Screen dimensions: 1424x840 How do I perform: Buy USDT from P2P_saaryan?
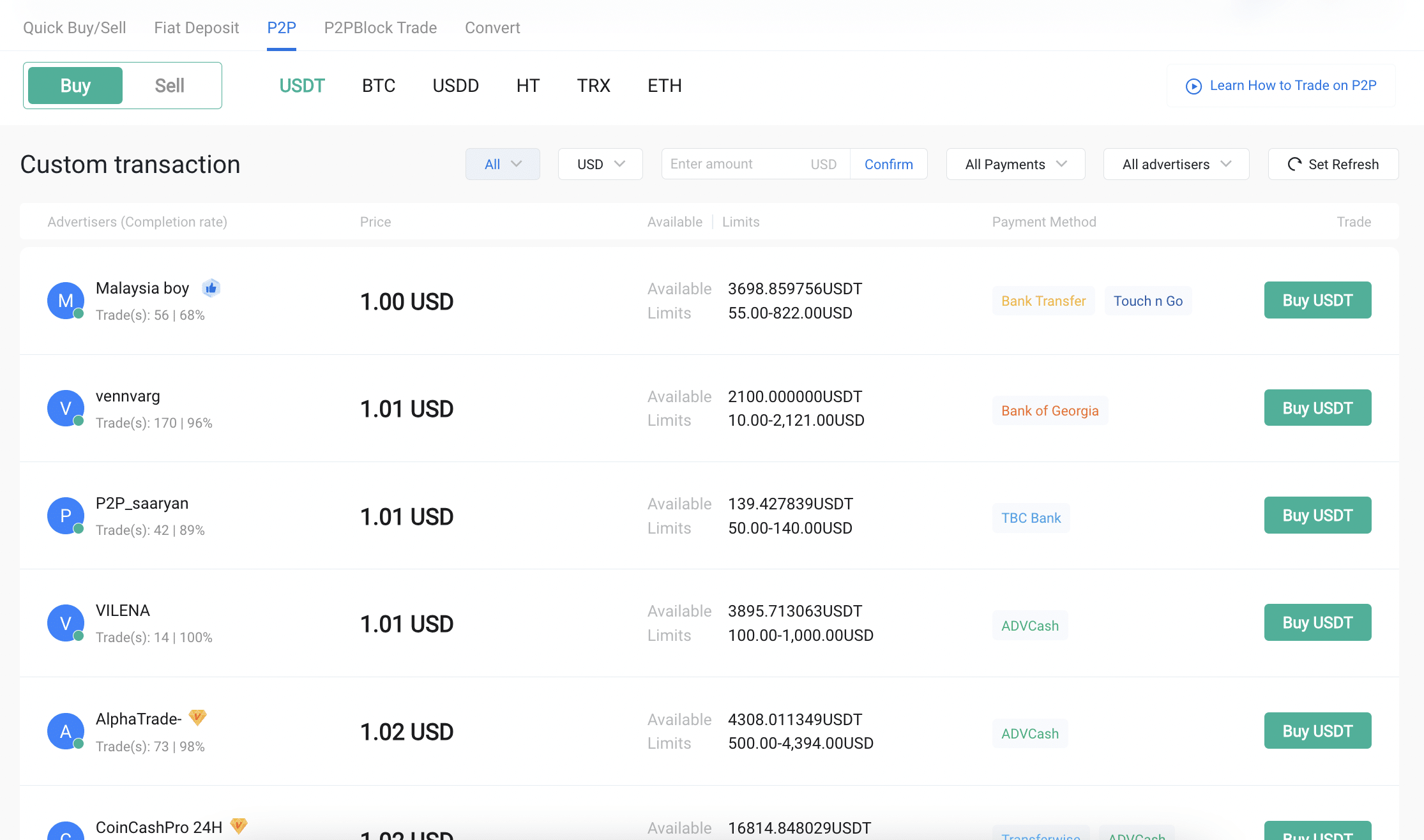(1318, 515)
